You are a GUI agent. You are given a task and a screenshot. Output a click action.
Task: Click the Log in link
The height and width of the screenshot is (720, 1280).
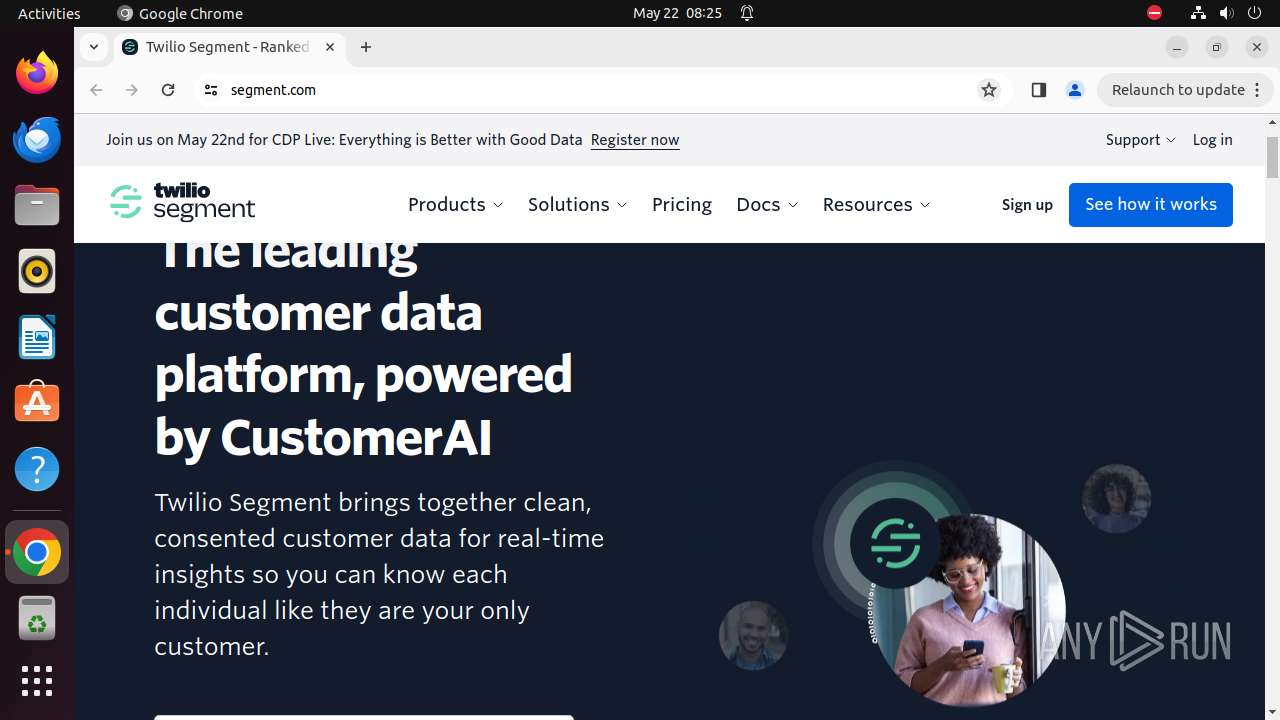[1212, 140]
